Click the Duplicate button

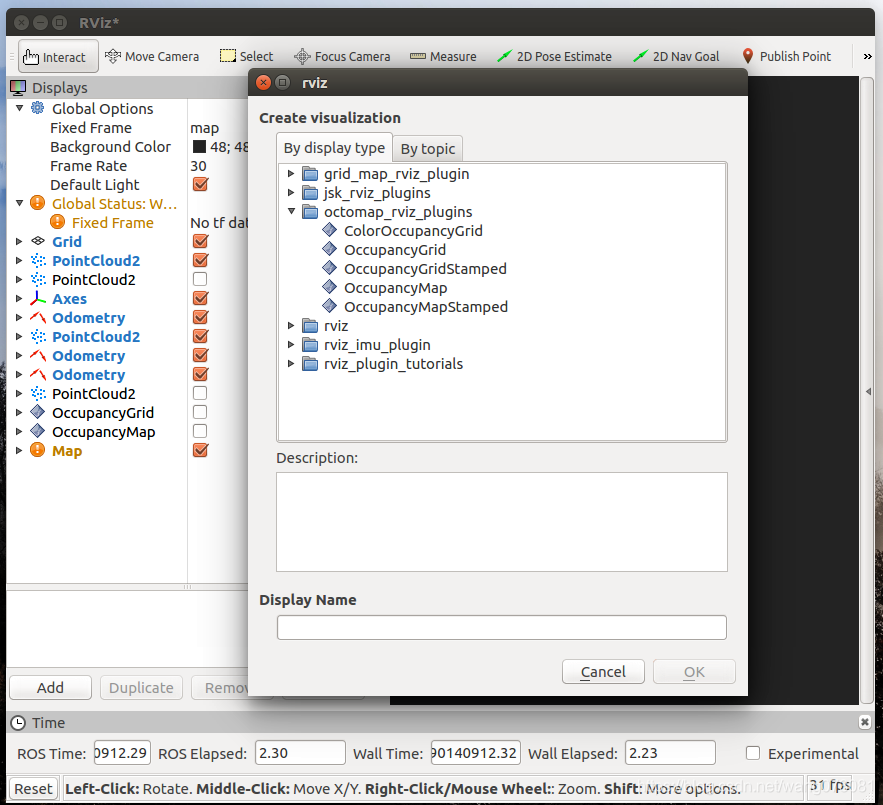(x=141, y=687)
